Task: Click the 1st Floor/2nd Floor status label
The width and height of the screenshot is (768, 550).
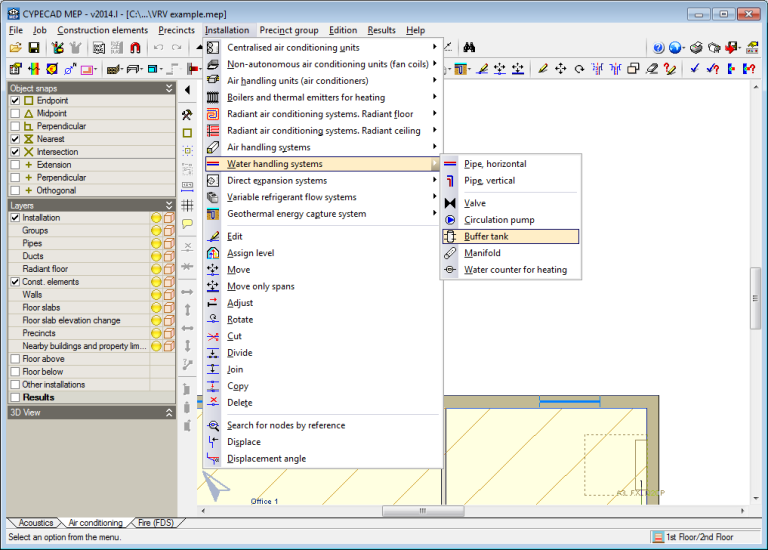Action: [x=699, y=537]
